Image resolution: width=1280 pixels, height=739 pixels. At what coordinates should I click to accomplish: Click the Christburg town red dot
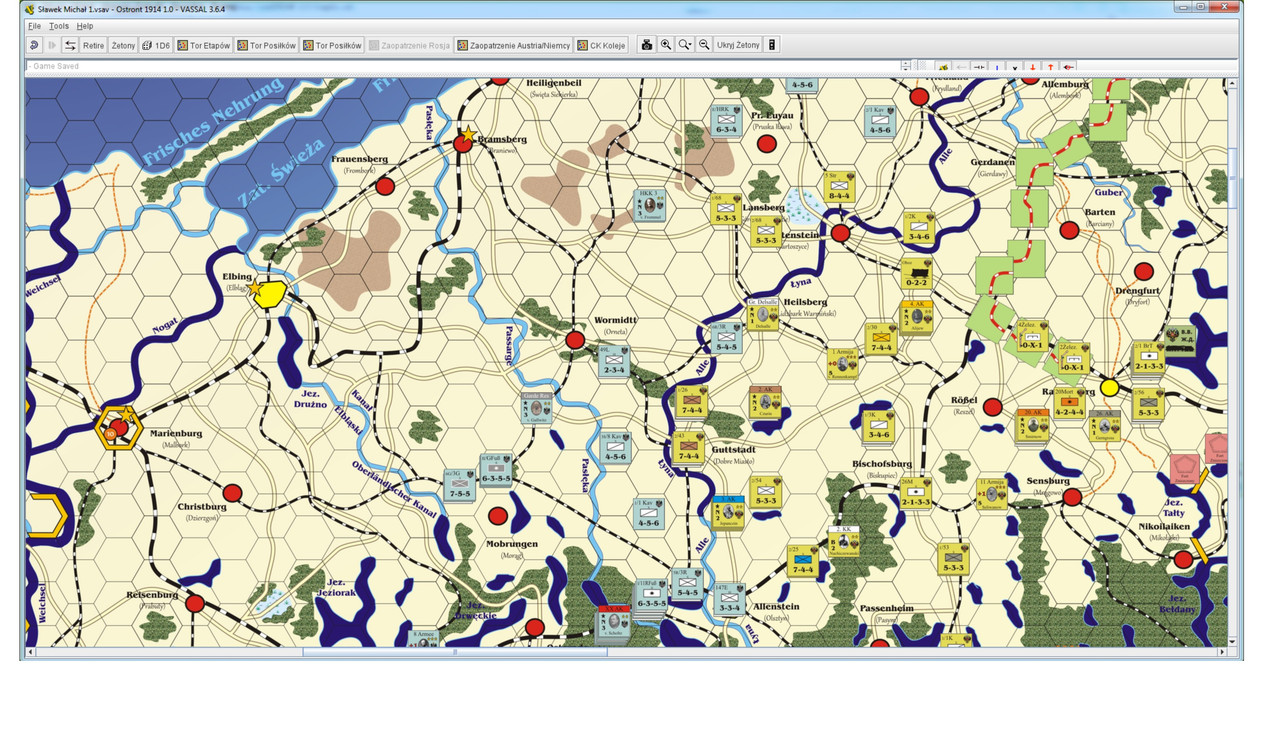233,493
